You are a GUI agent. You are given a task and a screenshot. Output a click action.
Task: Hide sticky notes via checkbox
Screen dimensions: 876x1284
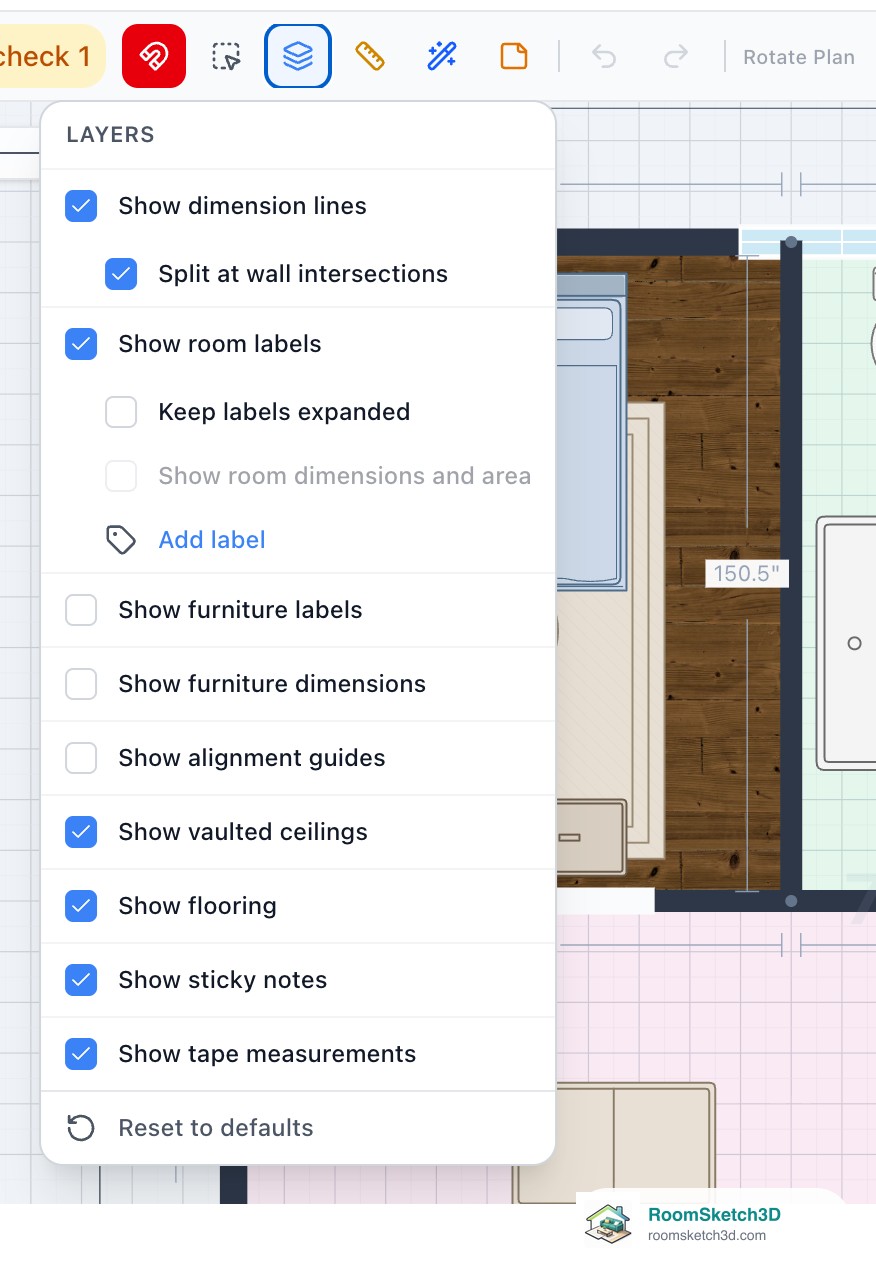pyautogui.click(x=81, y=980)
